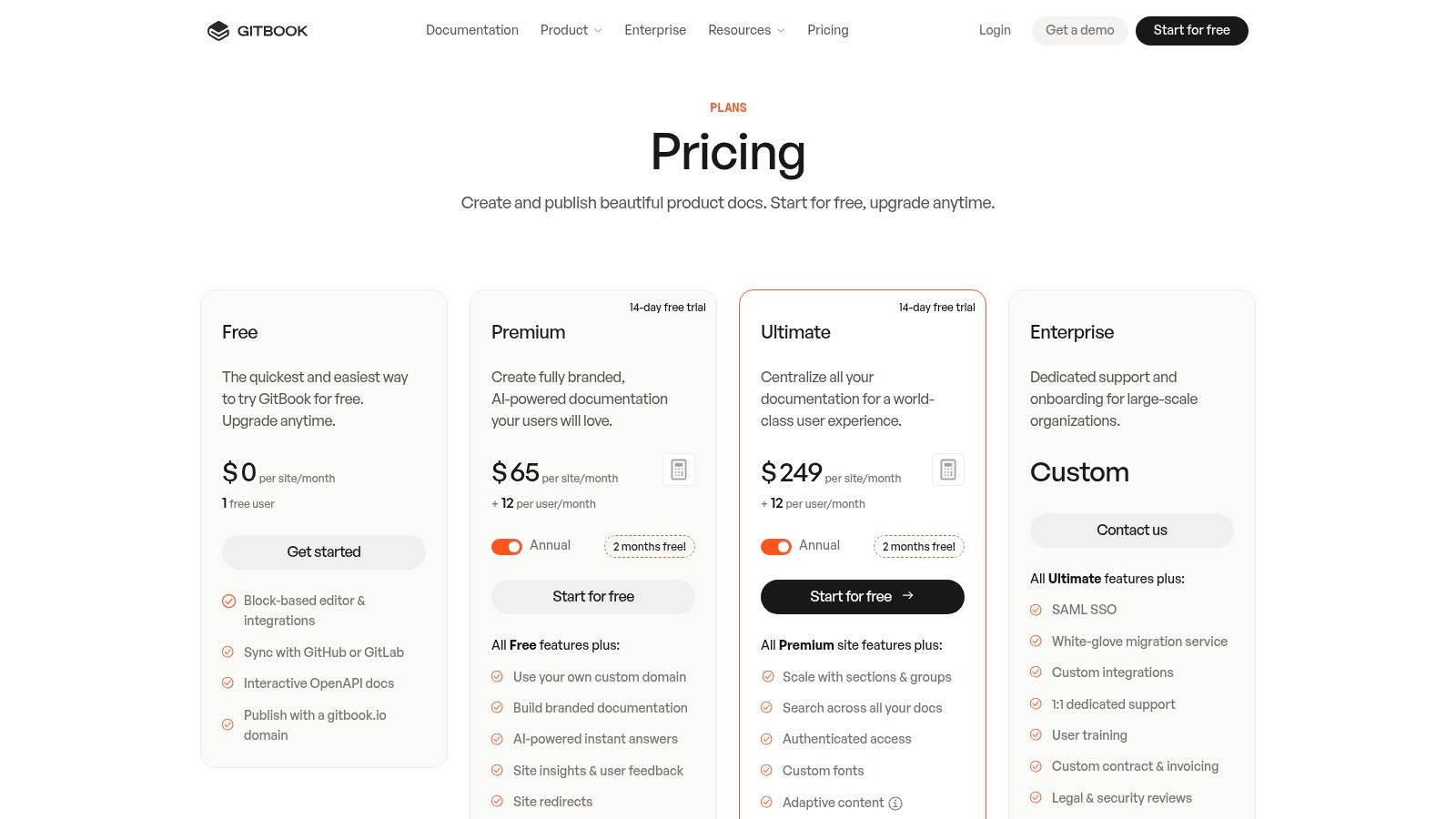Go to the Enterprise nav page
This screenshot has height=819, width=1456.
655,30
